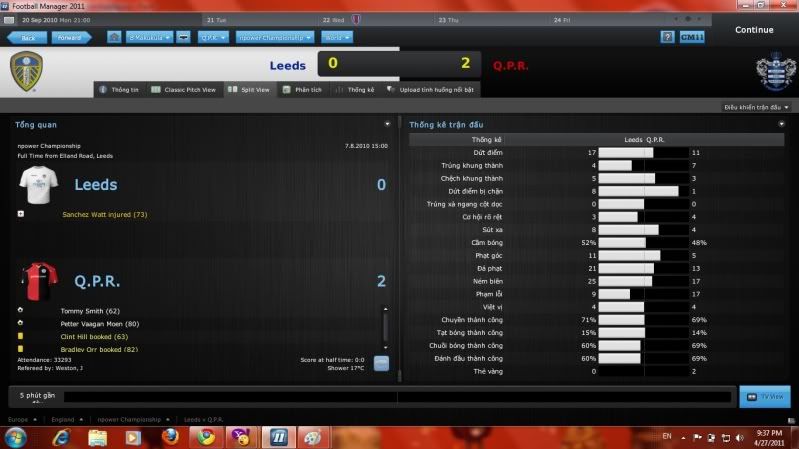The height and width of the screenshot is (449, 799).
Task: Click Tommy Smith (62) goal entry
Action: [90, 311]
